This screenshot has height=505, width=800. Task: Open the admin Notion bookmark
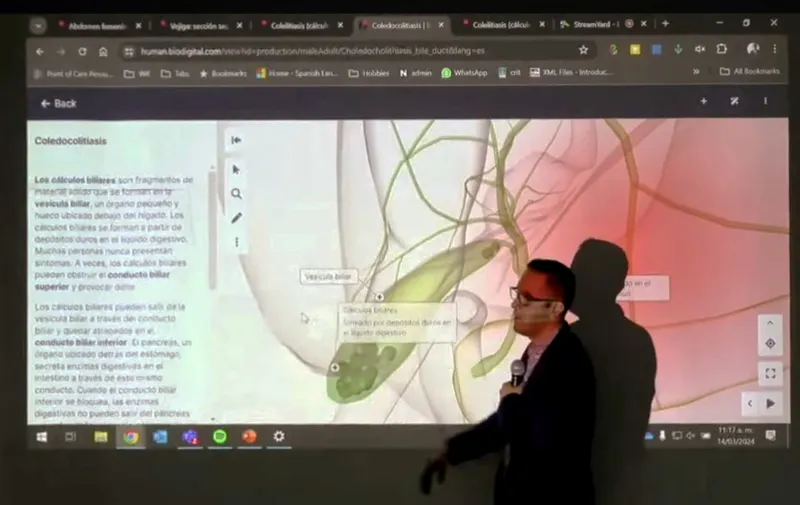point(415,73)
